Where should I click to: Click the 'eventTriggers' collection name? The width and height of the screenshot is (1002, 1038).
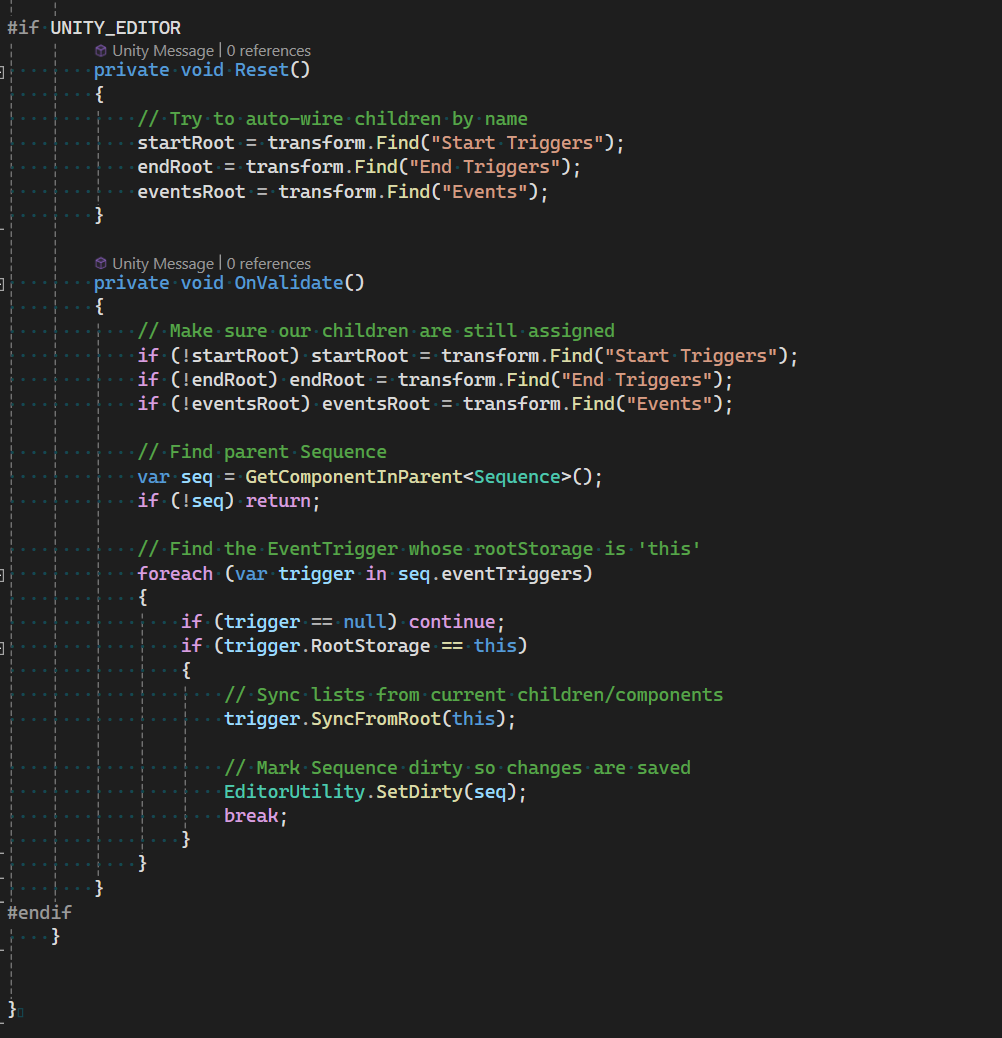510,573
